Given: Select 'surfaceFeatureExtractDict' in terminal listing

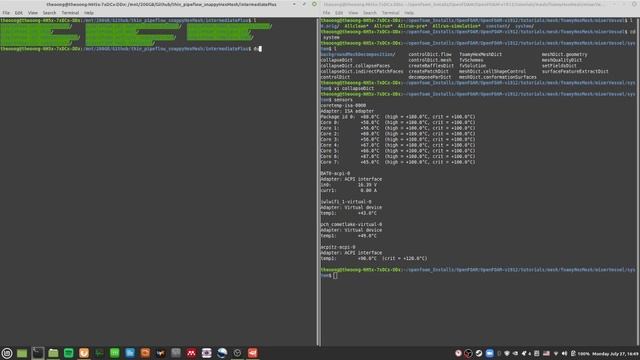Looking at the screenshot, I should tap(575, 71).
